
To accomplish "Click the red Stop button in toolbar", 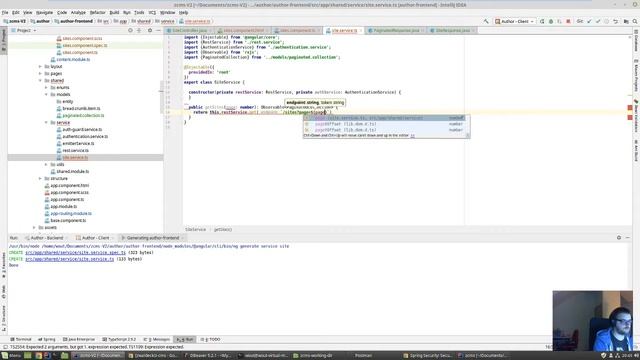I will click(568, 21).
